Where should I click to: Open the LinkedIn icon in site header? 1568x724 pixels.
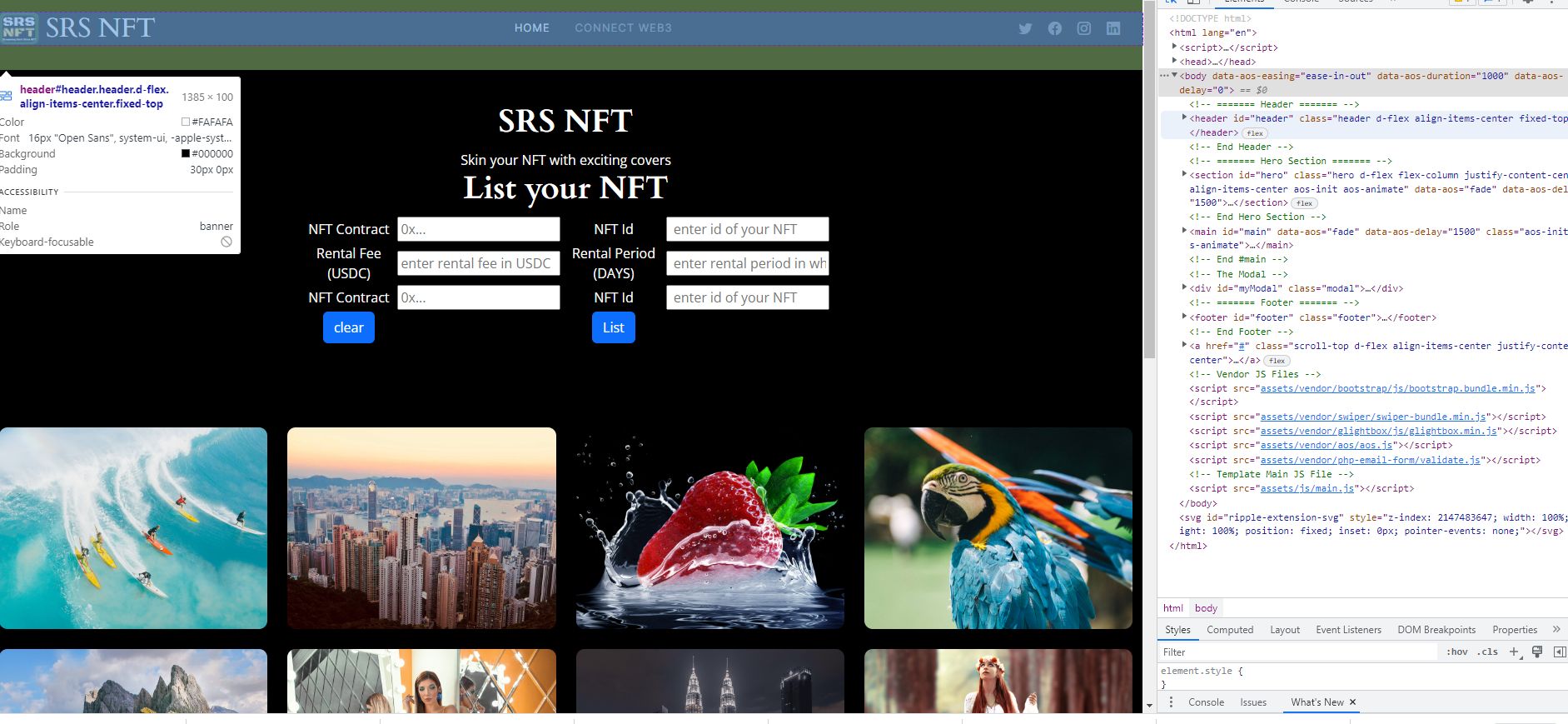click(1113, 28)
